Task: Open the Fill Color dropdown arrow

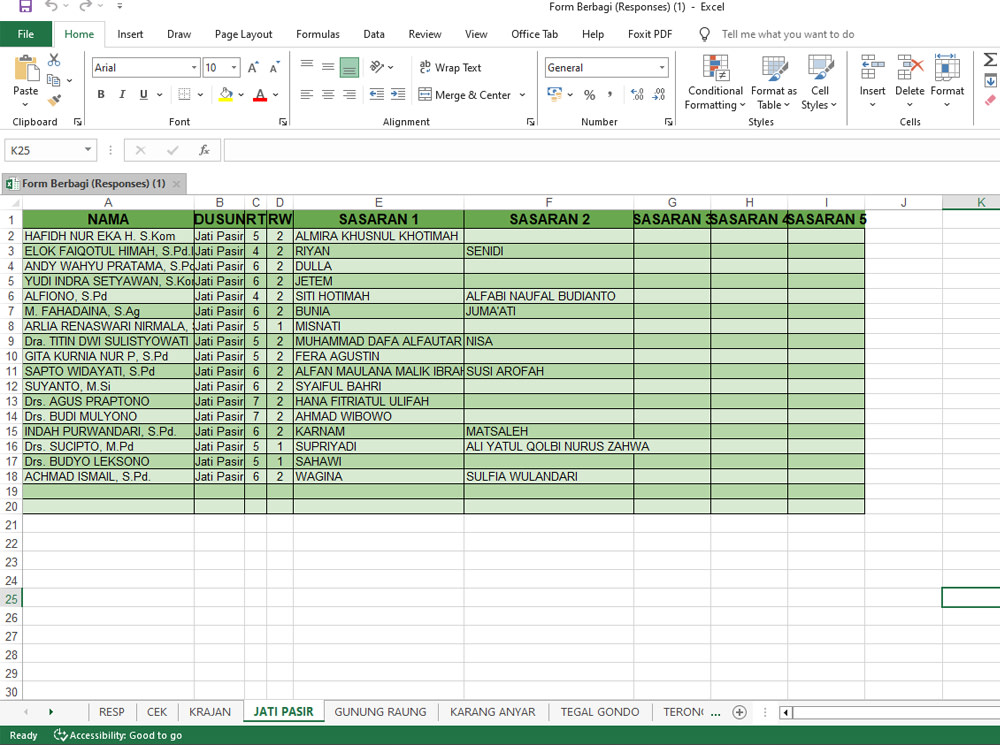Action: point(241,95)
